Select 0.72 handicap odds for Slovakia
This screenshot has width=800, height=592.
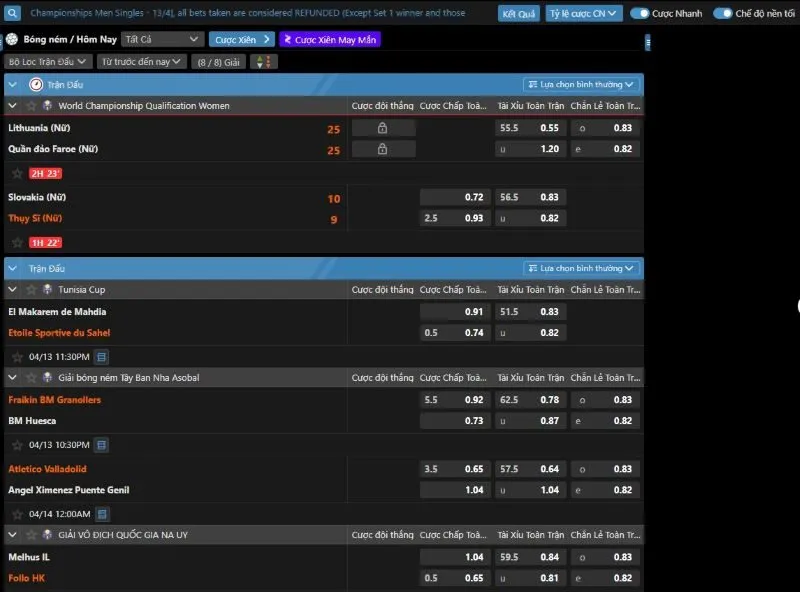pos(454,198)
